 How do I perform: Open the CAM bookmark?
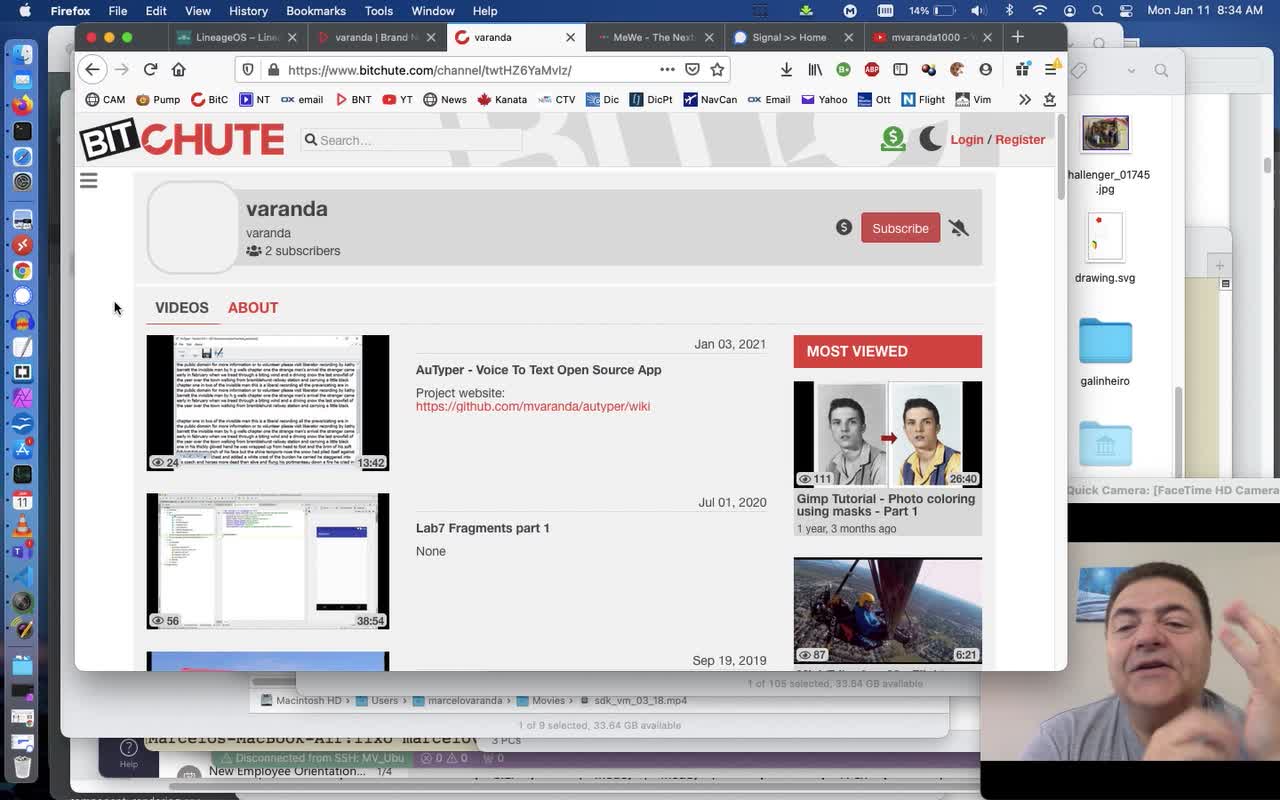[105, 99]
